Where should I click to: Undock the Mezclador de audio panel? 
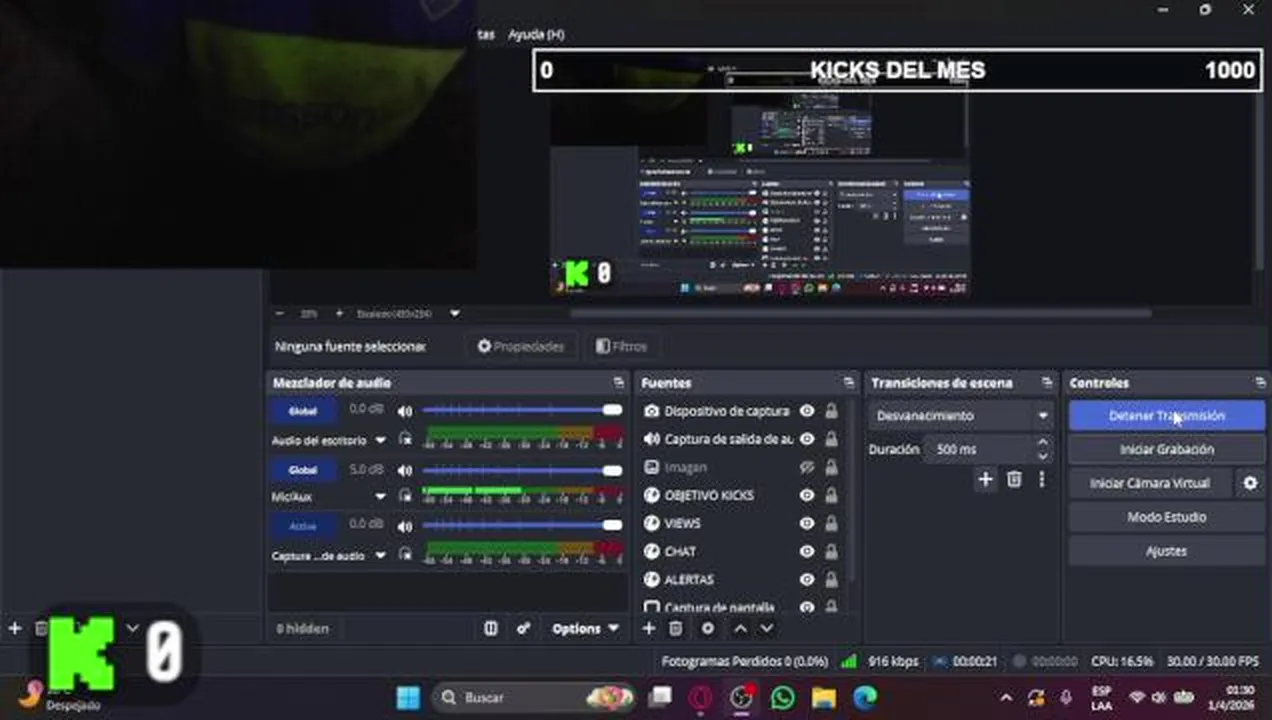pyautogui.click(x=619, y=383)
